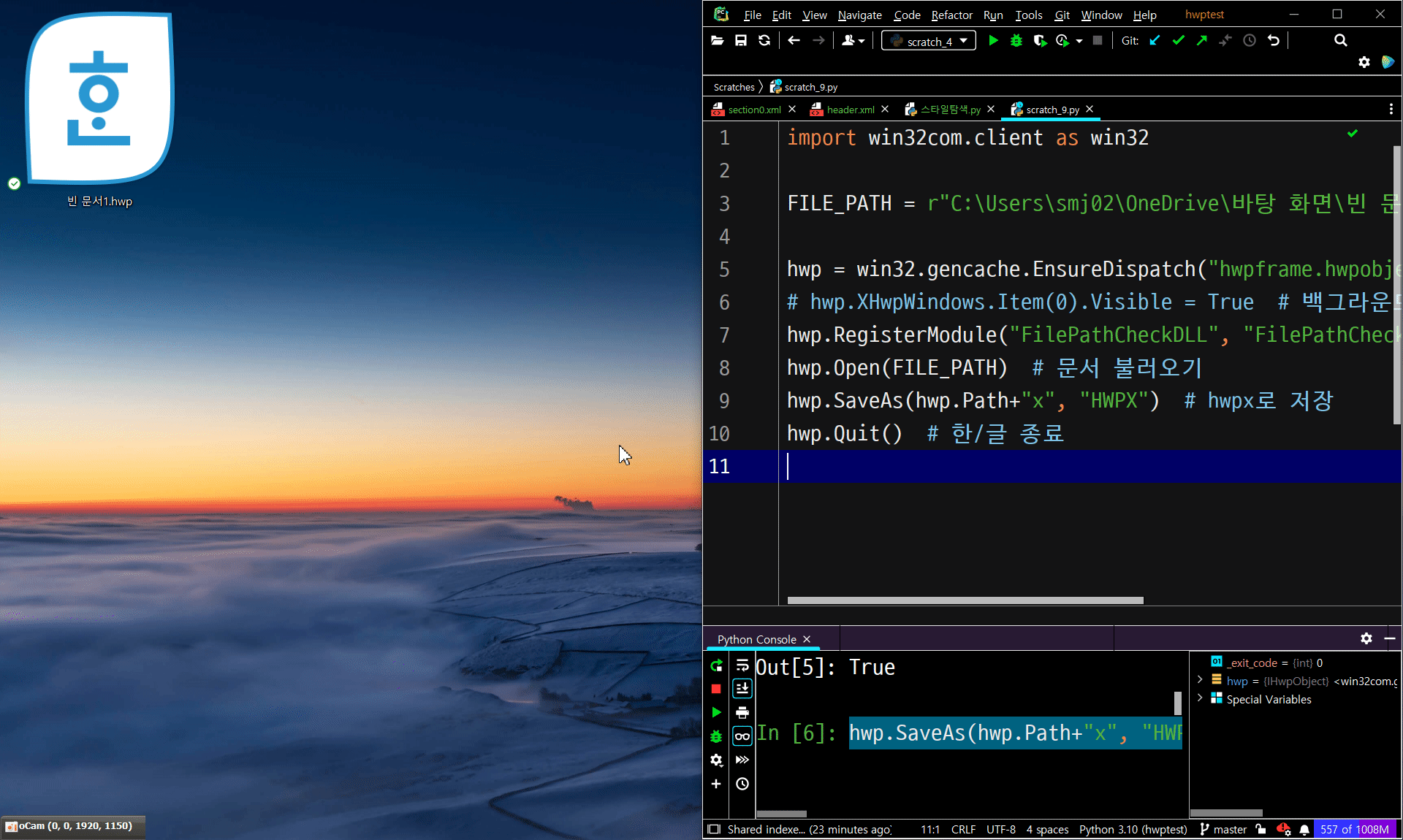Screen dimensions: 1403x840
Task: Open search everywhere magnifier
Action: pos(1340,41)
